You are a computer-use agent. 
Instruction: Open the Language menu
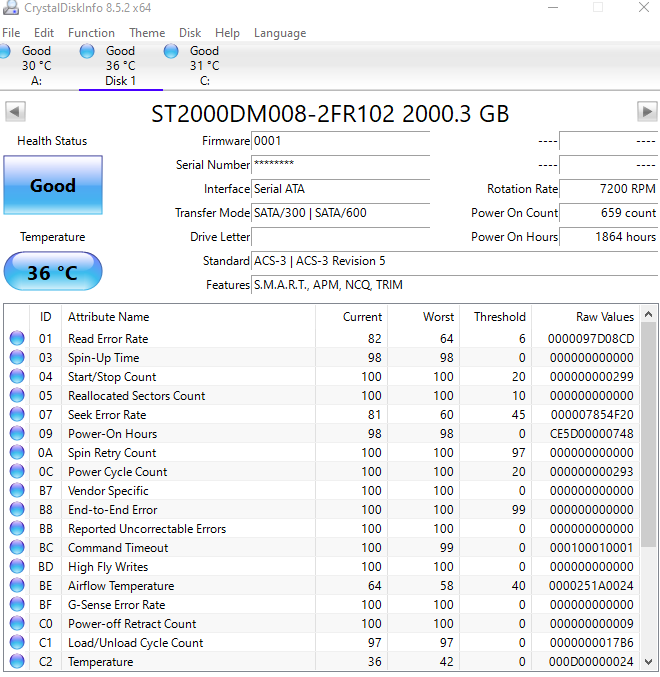point(280,33)
